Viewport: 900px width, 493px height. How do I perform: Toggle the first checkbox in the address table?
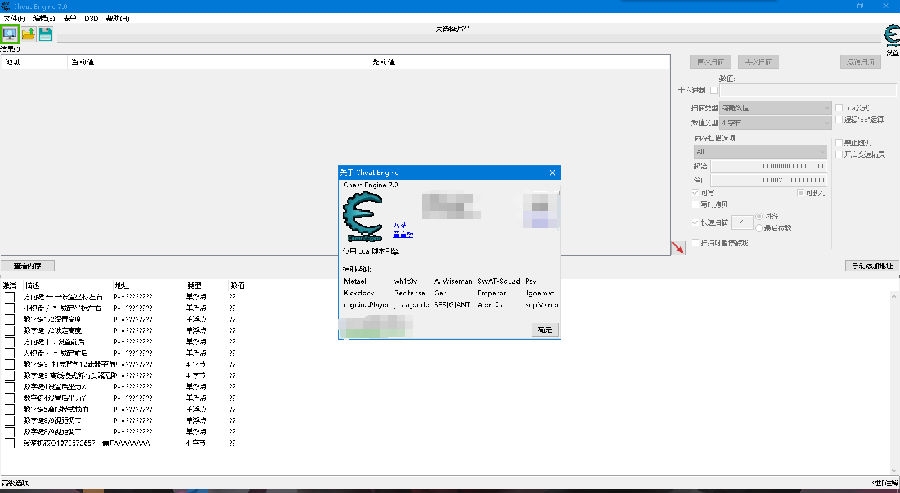(x=9, y=297)
